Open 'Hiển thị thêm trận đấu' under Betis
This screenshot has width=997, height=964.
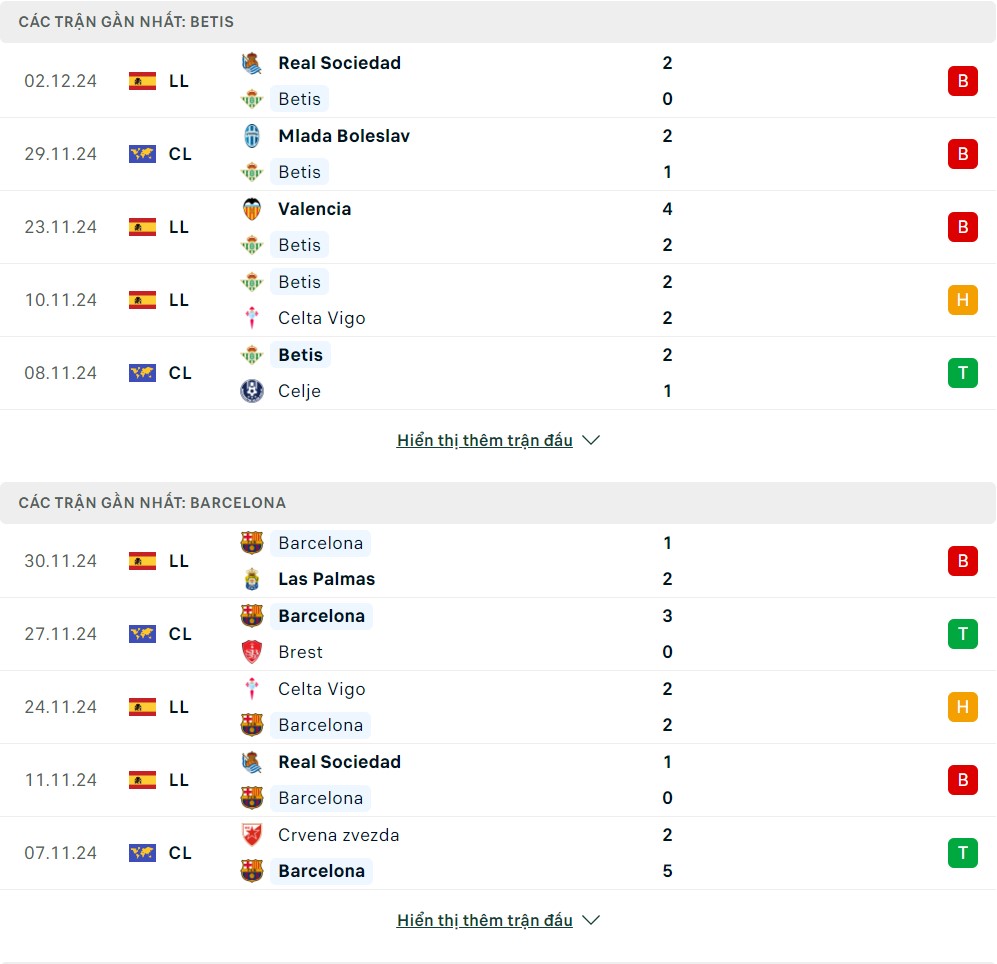point(485,440)
